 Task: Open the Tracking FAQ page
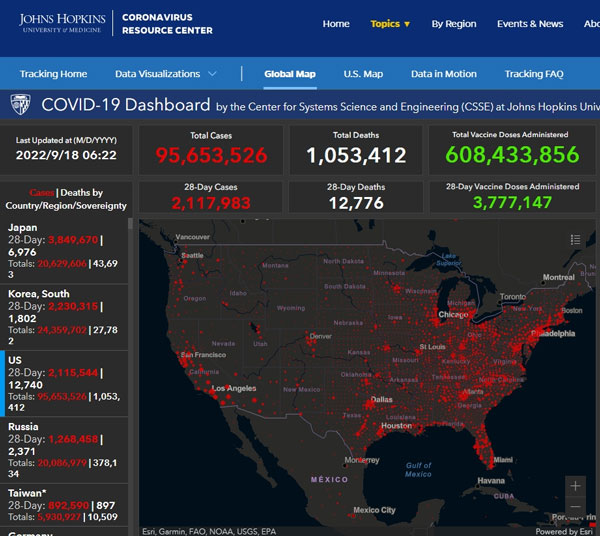click(540, 74)
